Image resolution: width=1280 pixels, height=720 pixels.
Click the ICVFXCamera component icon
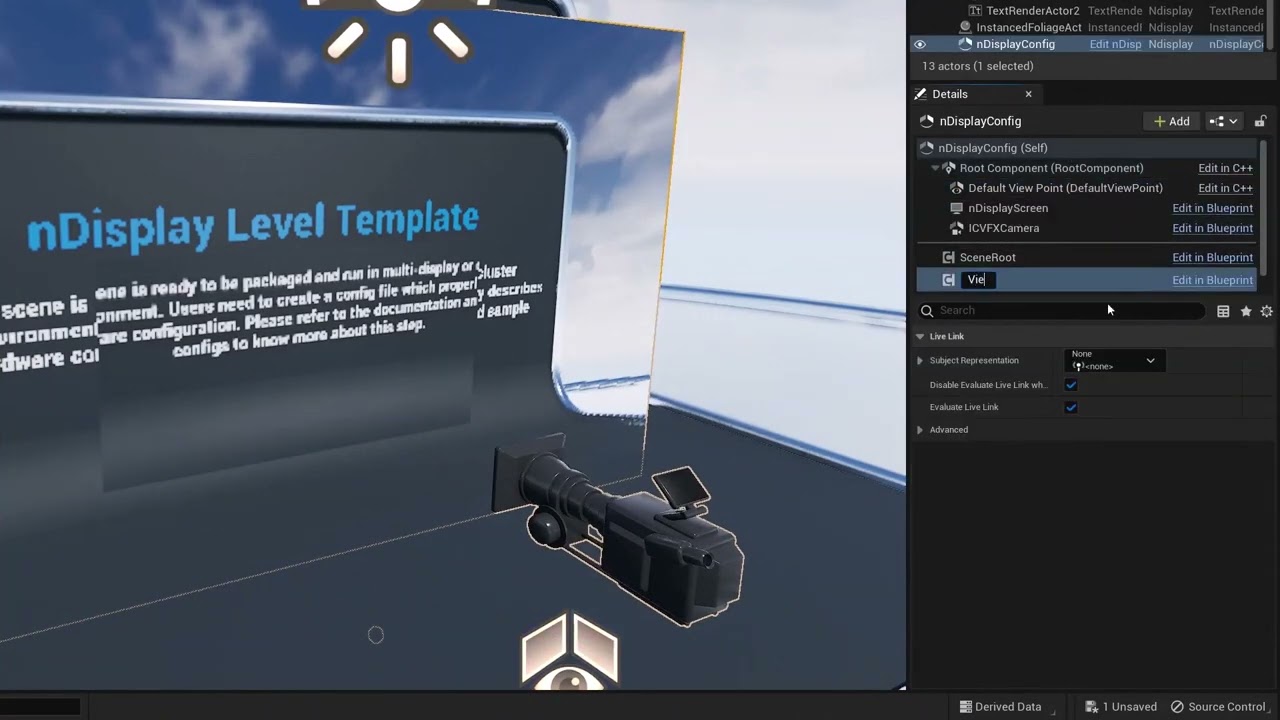957,228
